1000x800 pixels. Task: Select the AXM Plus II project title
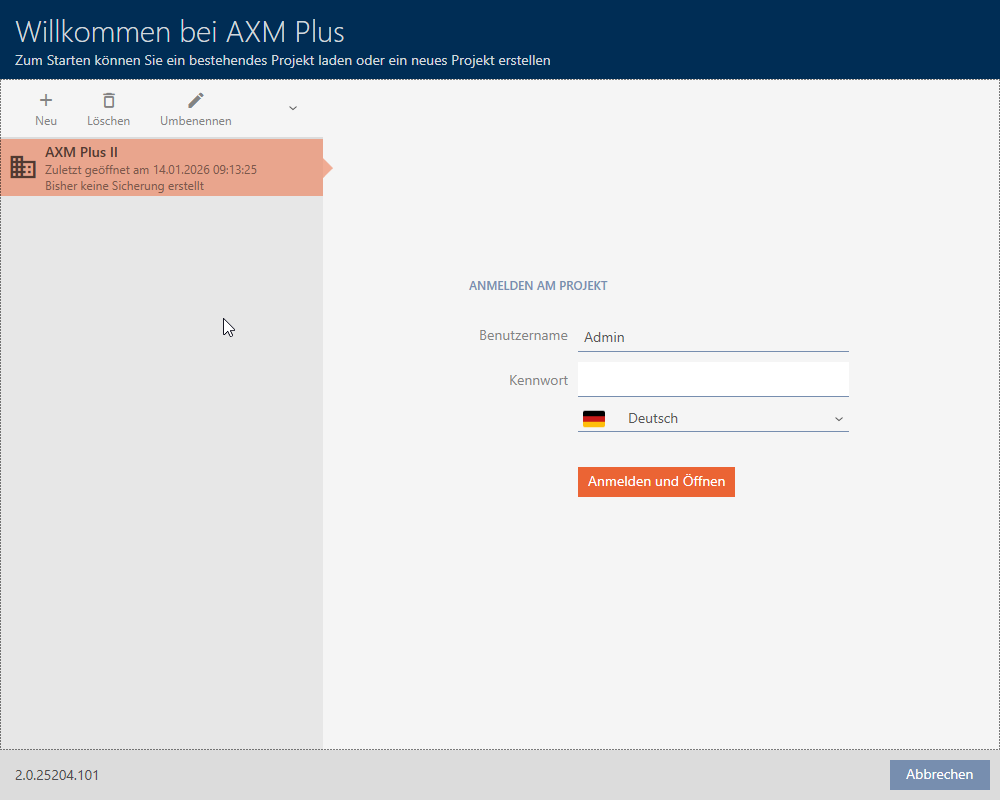[x=82, y=153]
